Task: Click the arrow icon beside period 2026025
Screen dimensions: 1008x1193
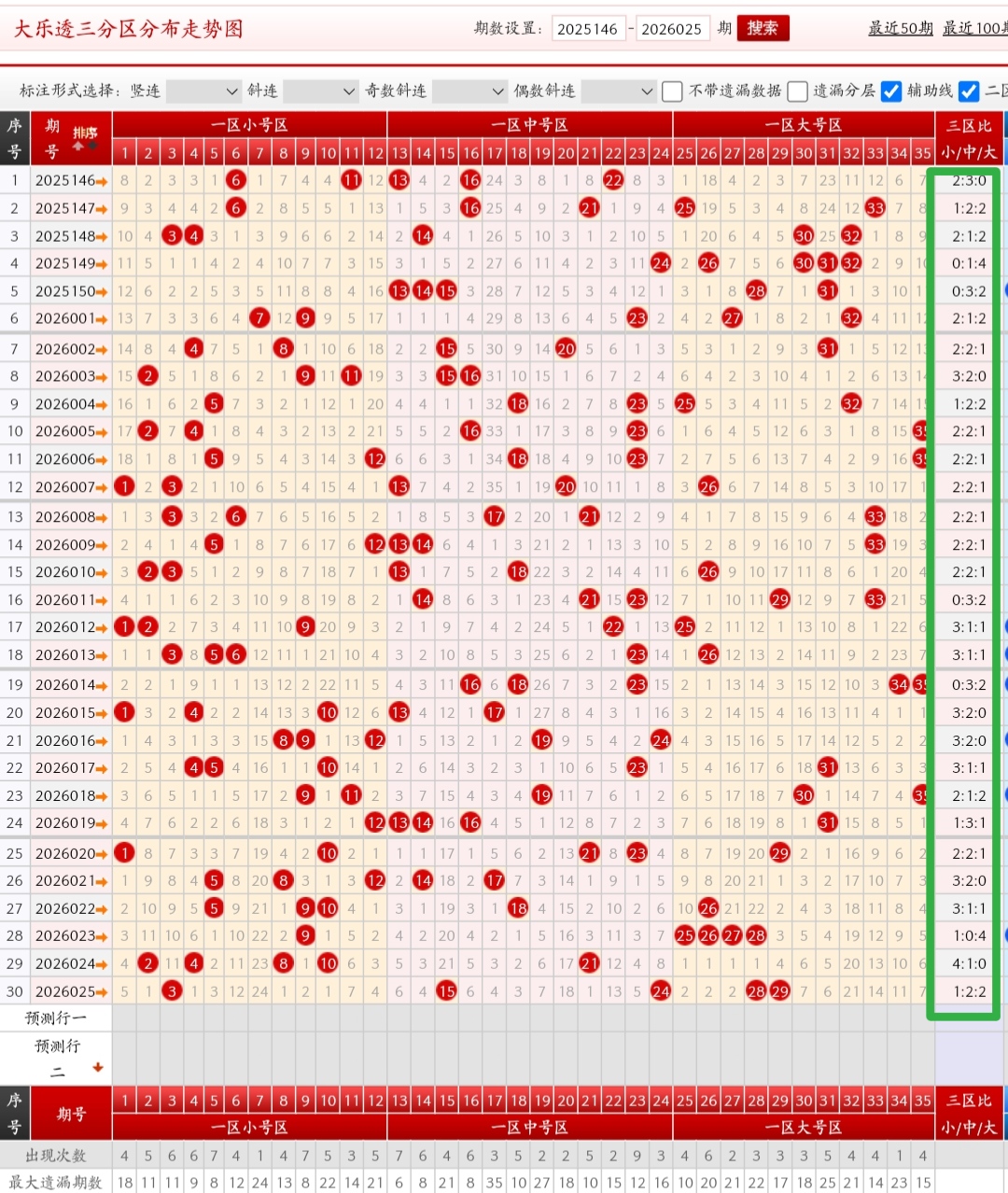Action: tap(101, 992)
